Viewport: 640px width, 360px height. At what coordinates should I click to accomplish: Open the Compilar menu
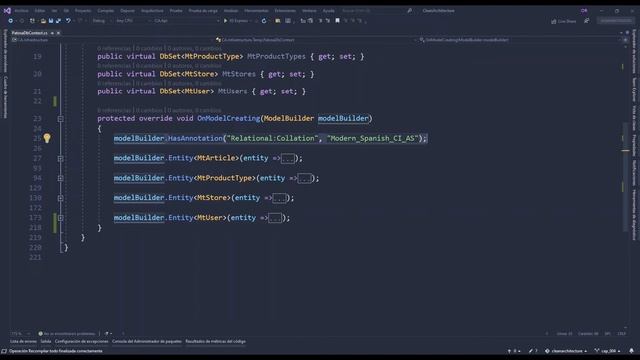[x=106, y=11]
